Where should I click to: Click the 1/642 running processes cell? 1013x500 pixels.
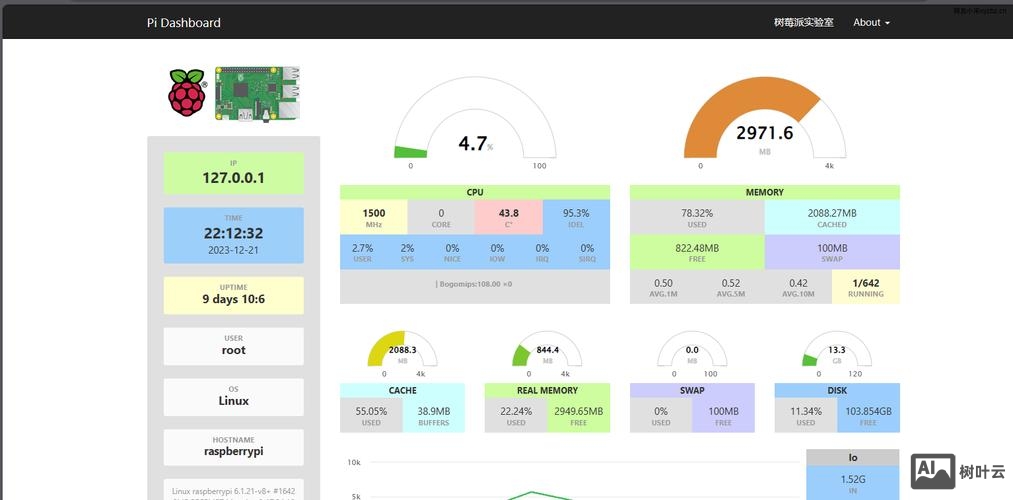865,287
